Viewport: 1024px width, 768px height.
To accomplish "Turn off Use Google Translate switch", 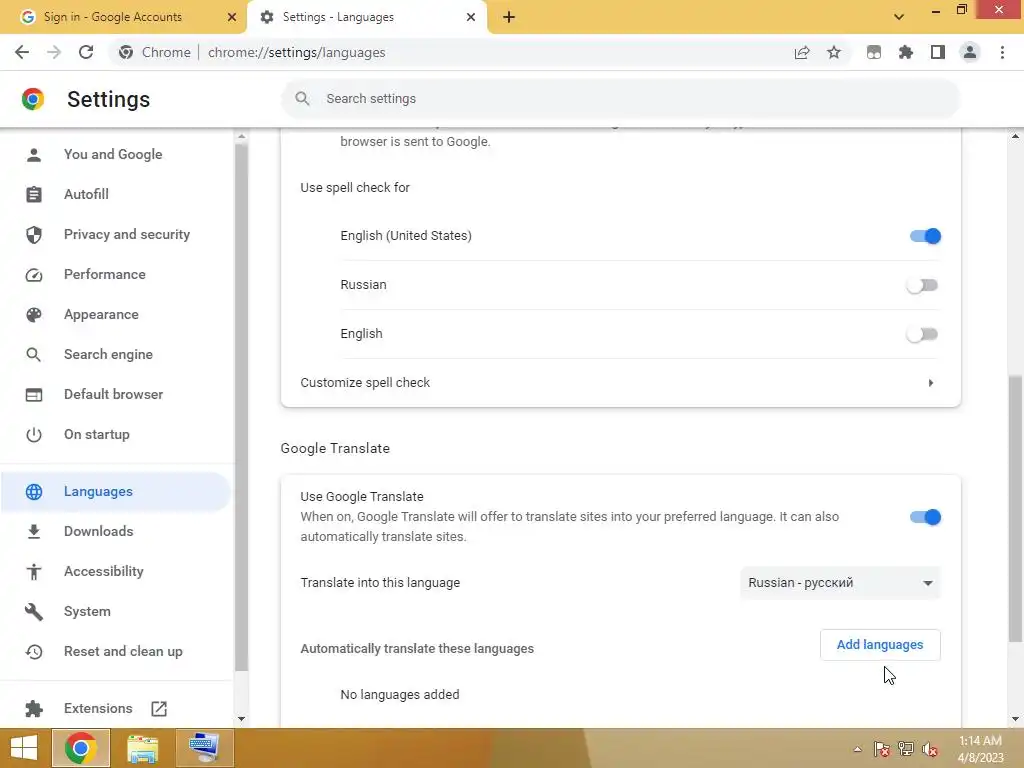I will pos(925,517).
